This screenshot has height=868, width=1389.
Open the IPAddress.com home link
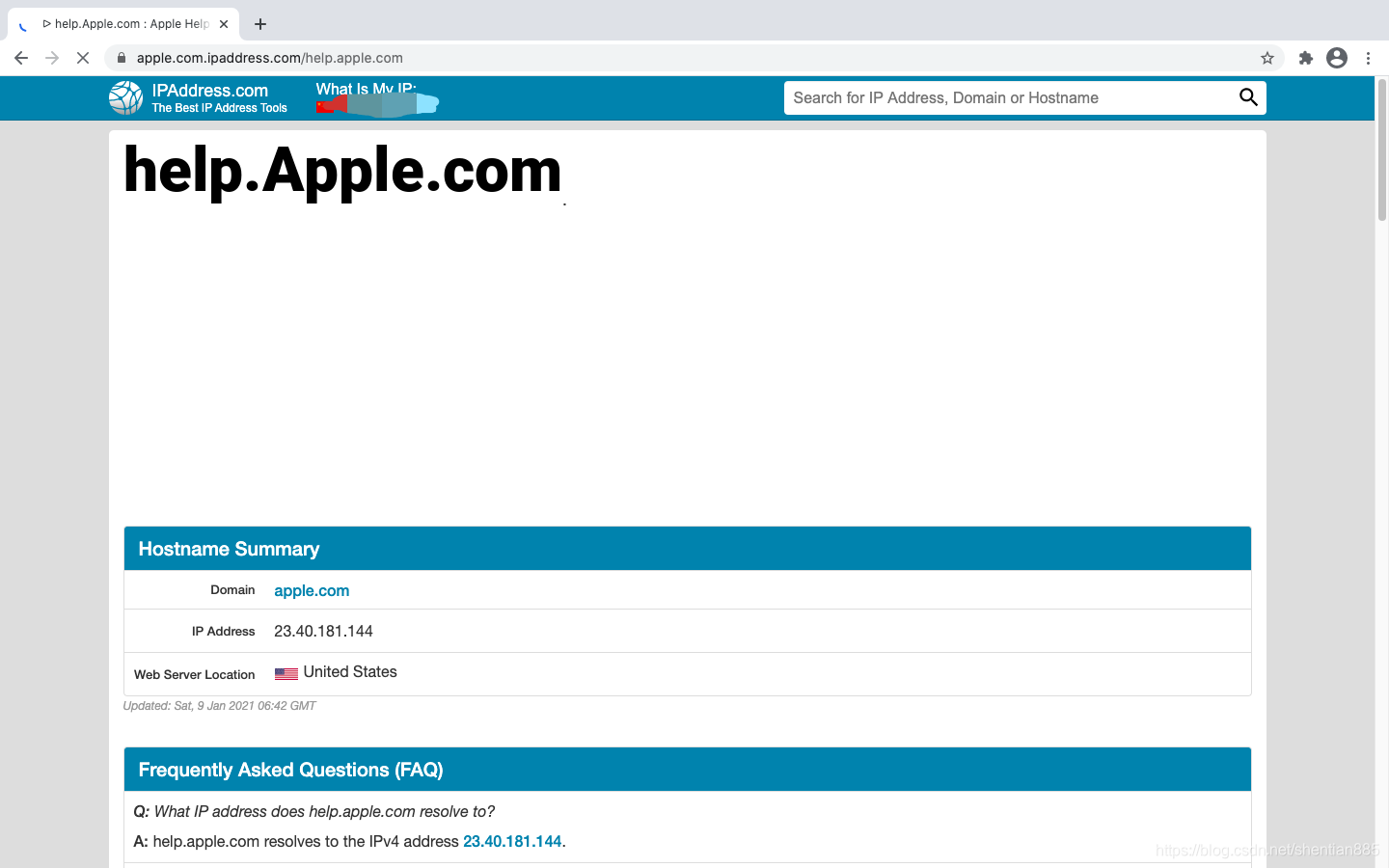tap(210, 91)
